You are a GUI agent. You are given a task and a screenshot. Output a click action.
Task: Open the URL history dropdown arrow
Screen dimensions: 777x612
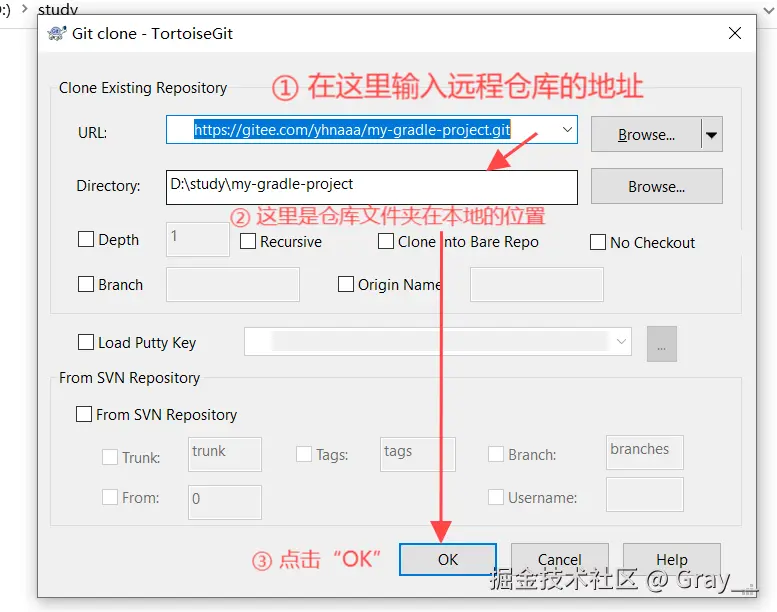pos(567,130)
